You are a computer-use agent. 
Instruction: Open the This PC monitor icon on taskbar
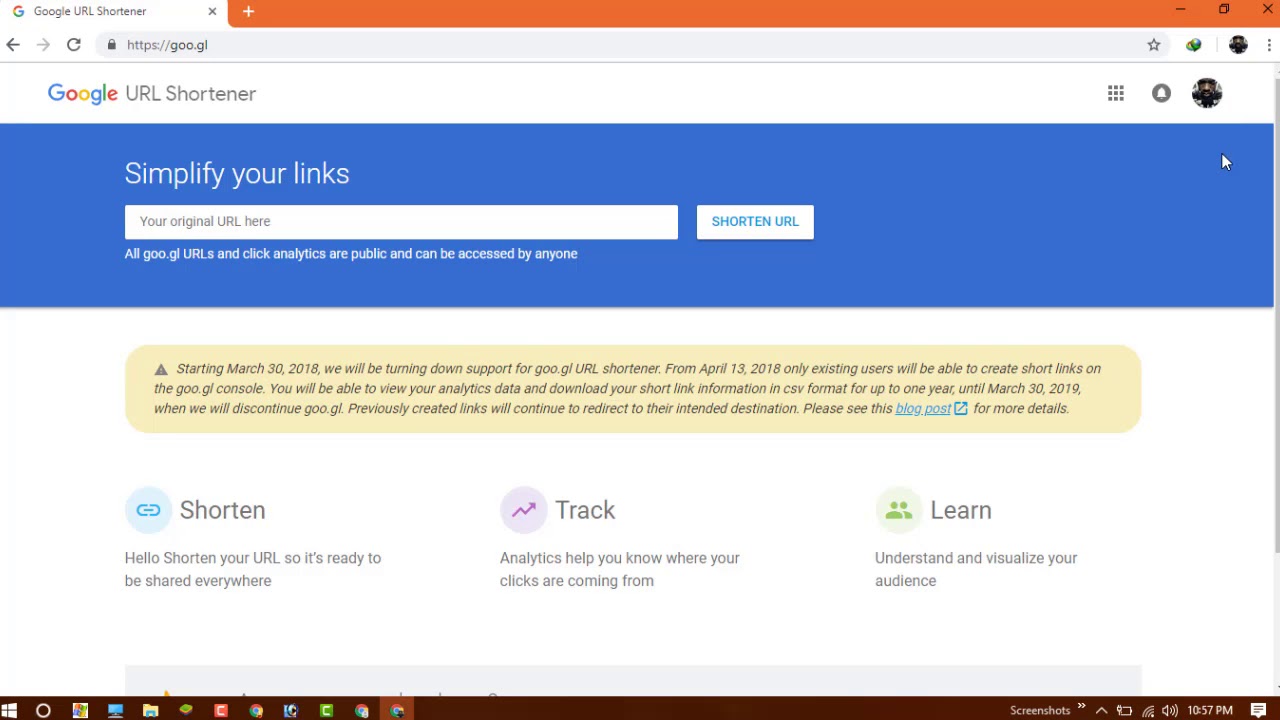[115, 710]
